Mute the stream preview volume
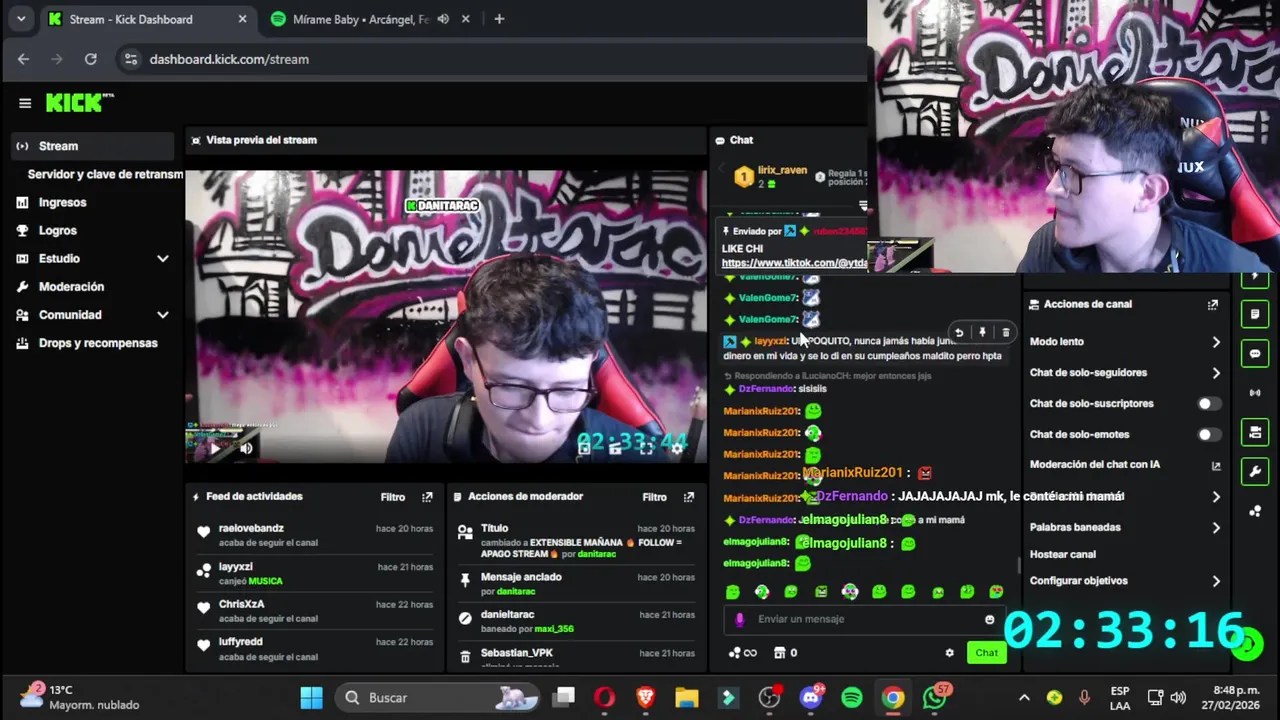Screen dimensions: 1280x720 point(246,448)
